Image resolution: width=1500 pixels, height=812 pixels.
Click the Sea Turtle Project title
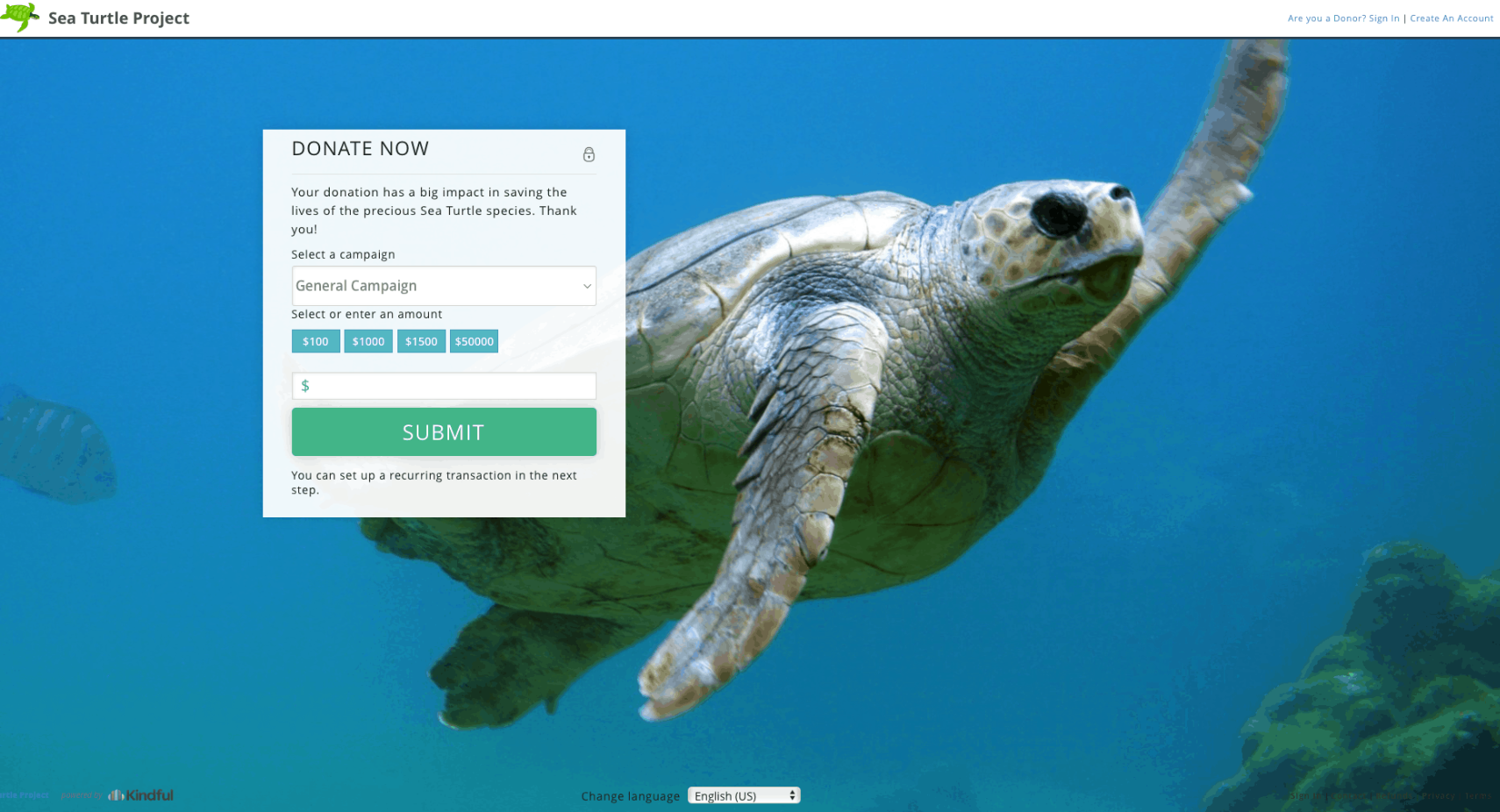118,18
